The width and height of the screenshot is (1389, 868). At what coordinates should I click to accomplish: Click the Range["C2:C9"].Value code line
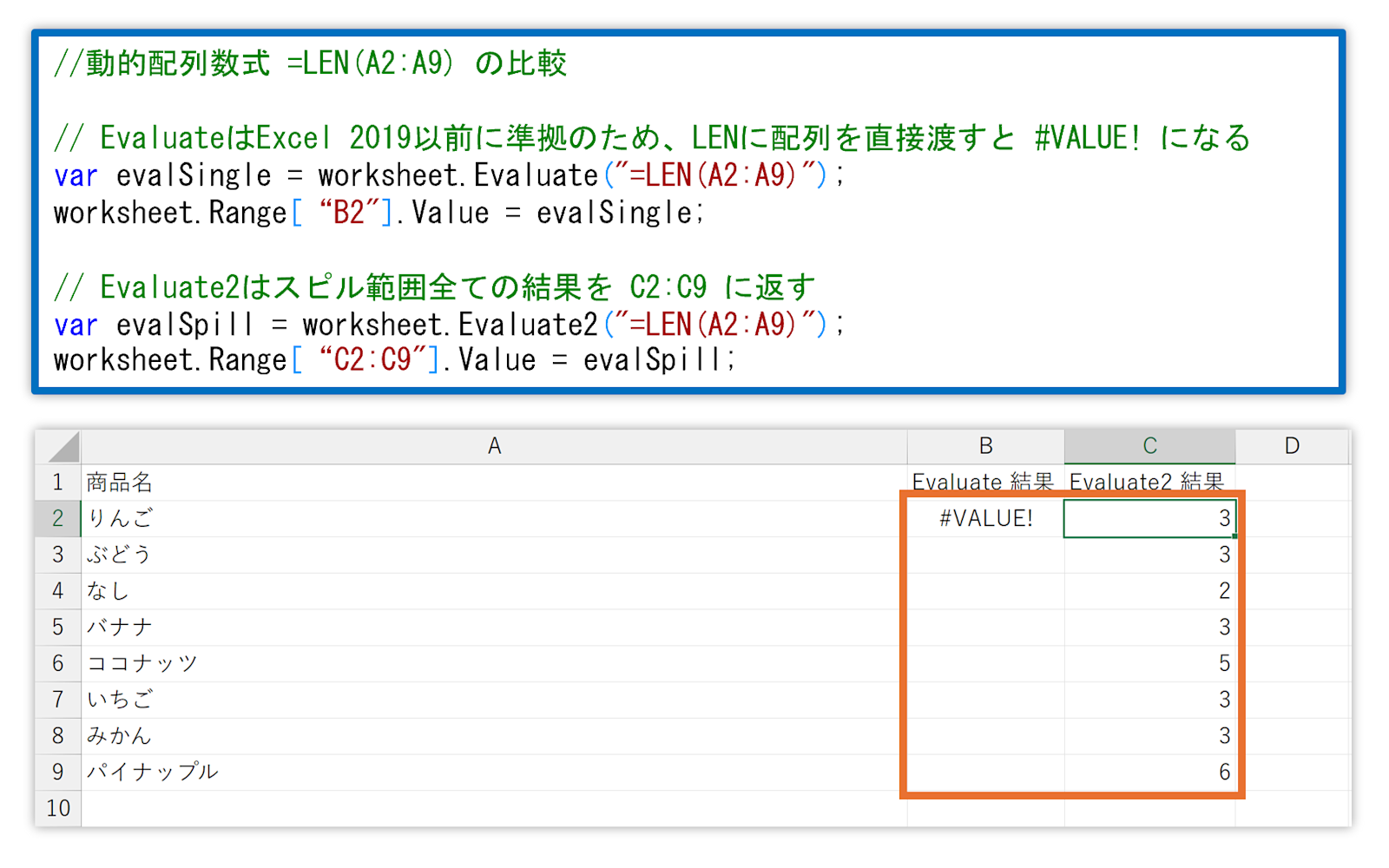click(394, 360)
